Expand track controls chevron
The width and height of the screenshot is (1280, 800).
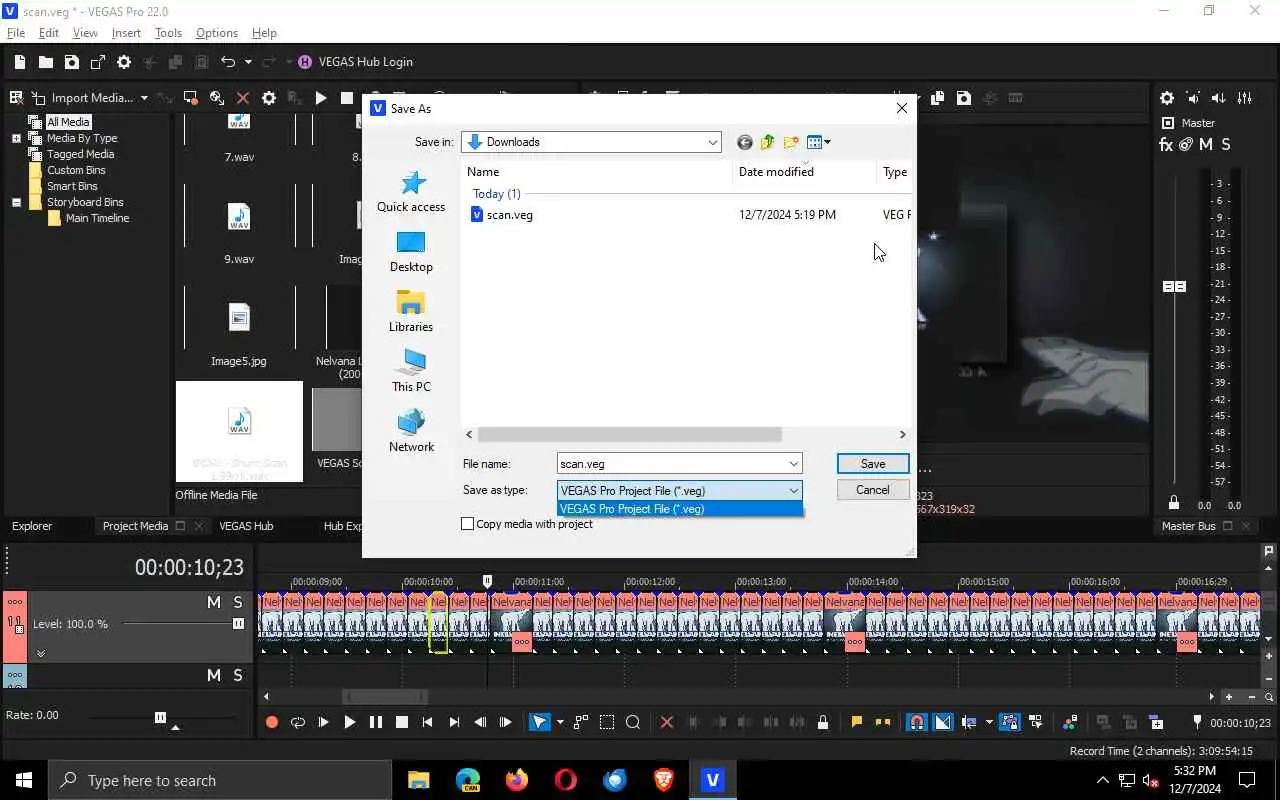pos(41,654)
